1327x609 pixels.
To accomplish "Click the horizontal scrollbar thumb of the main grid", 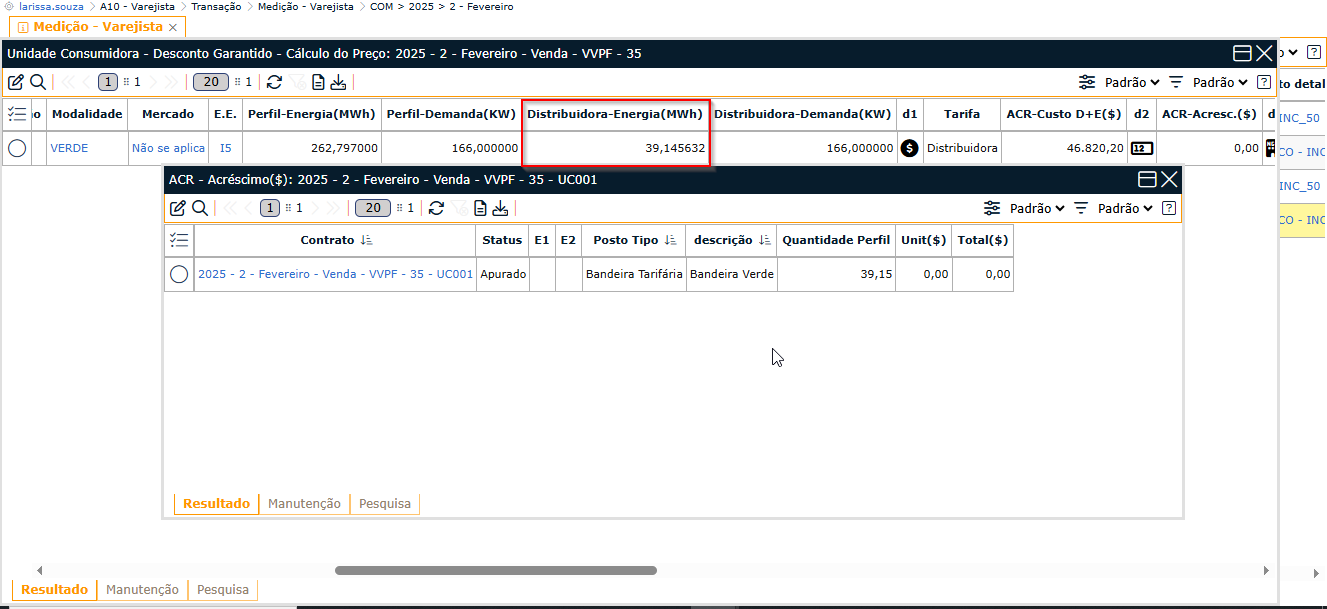I will pos(495,570).
